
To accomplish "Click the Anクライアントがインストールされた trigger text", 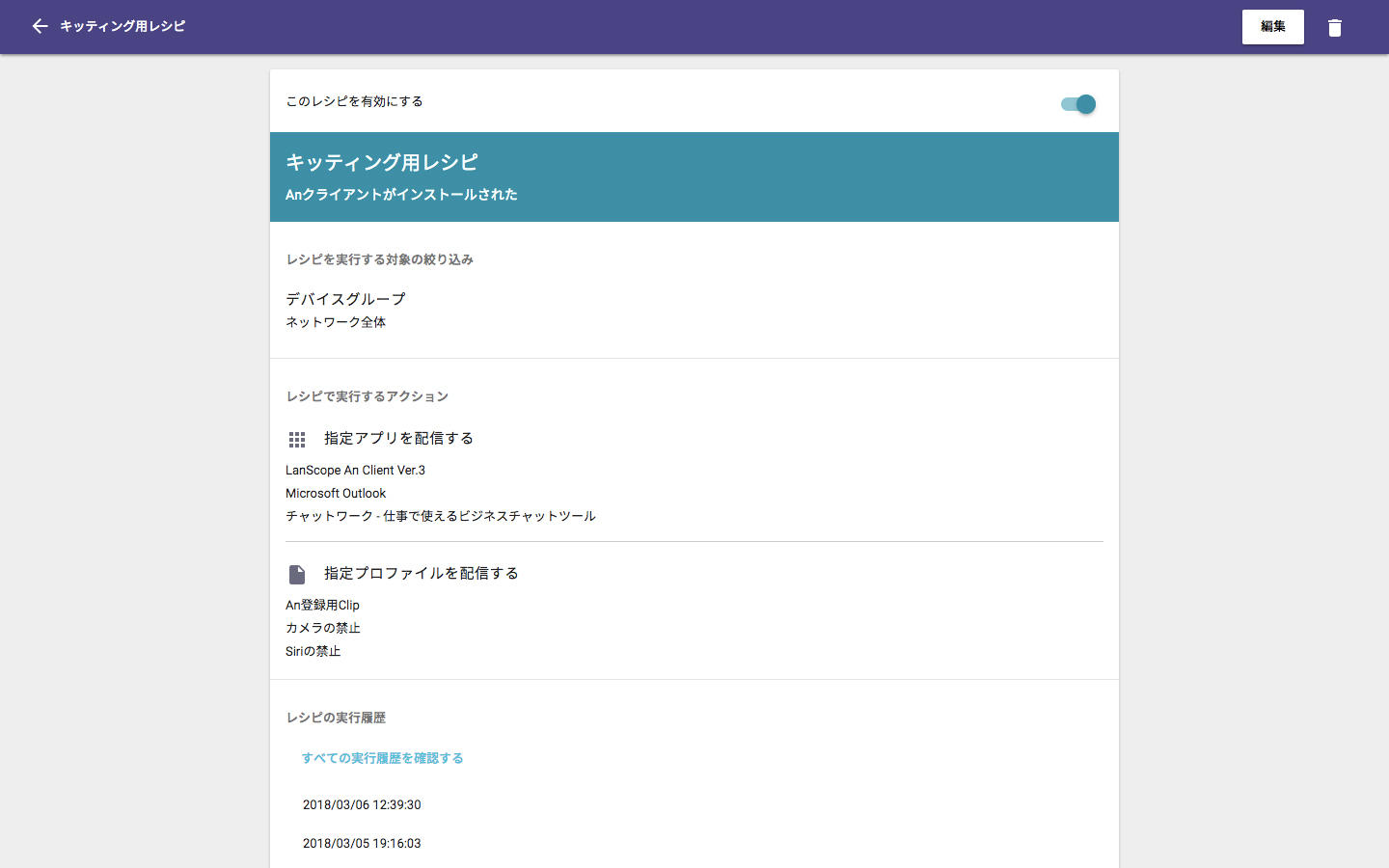I will point(401,194).
